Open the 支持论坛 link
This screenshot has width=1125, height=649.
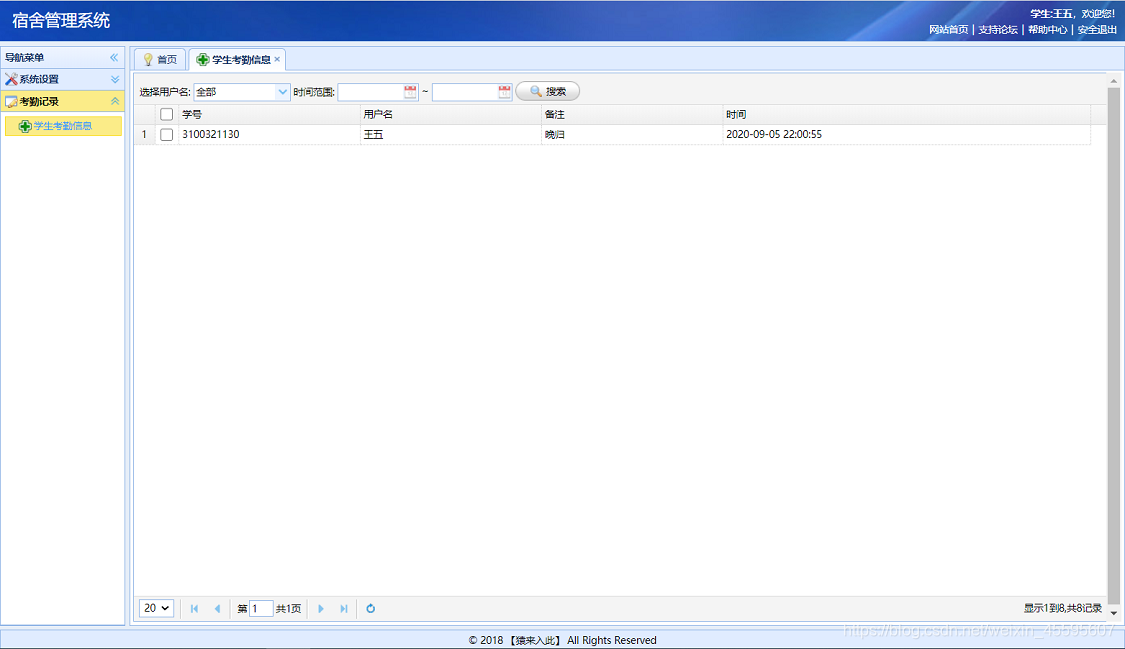998,30
